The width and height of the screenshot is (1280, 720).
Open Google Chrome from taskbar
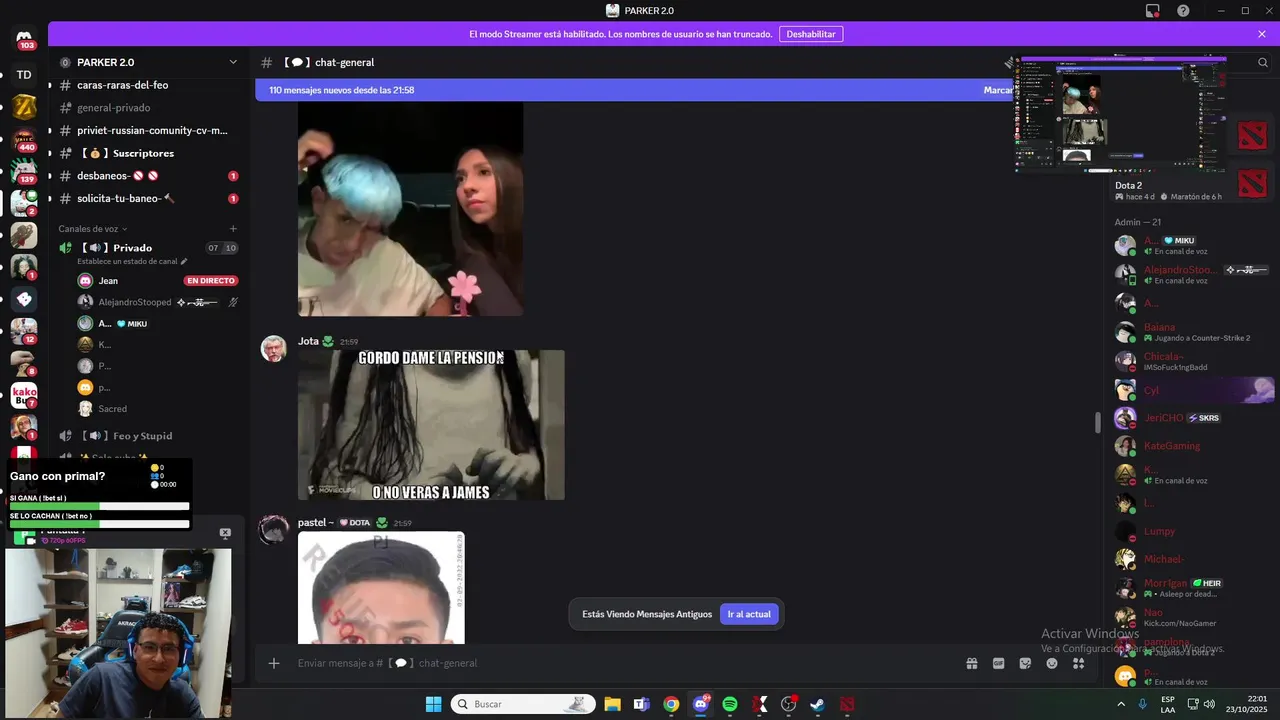(671, 704)
